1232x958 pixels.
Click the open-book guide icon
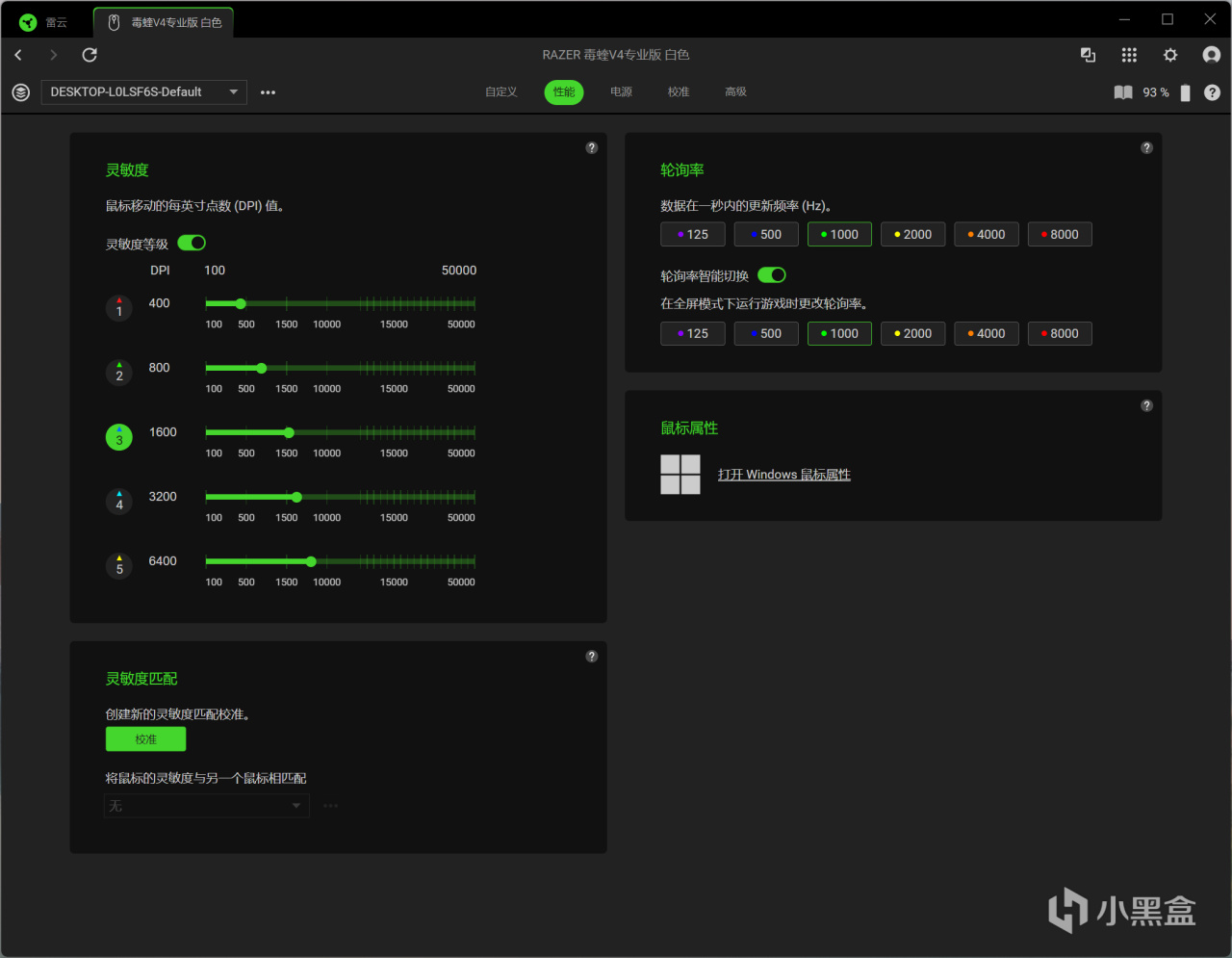click(1123, 92)
